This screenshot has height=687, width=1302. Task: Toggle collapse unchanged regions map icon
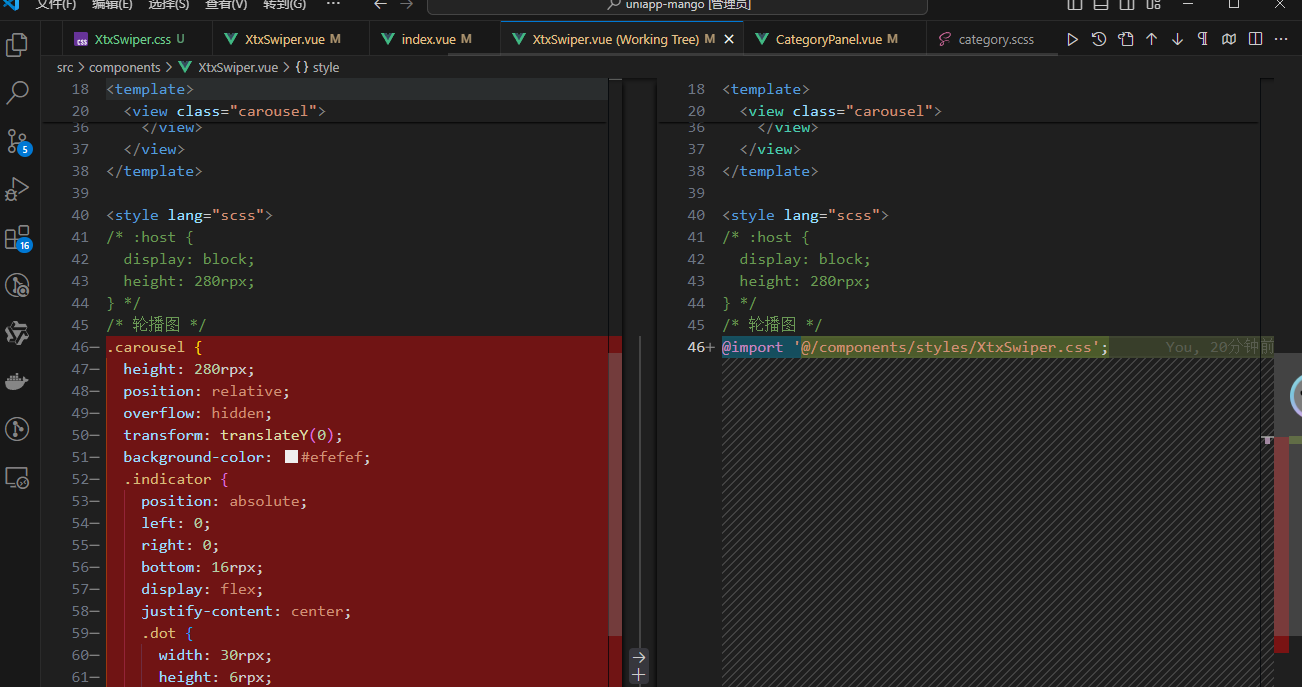coord(1229,40)
